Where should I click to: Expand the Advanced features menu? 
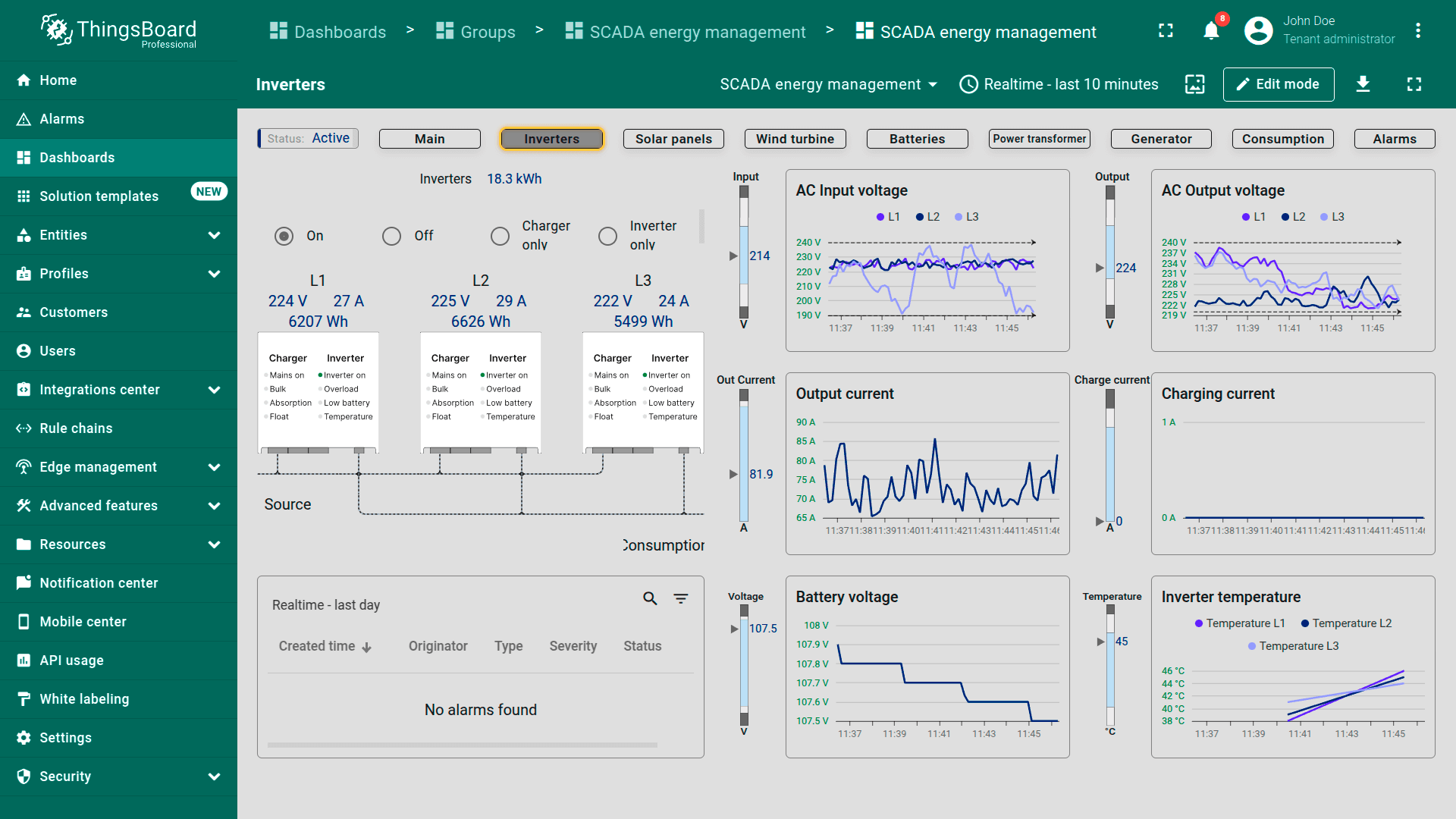(x=214, y=506)
